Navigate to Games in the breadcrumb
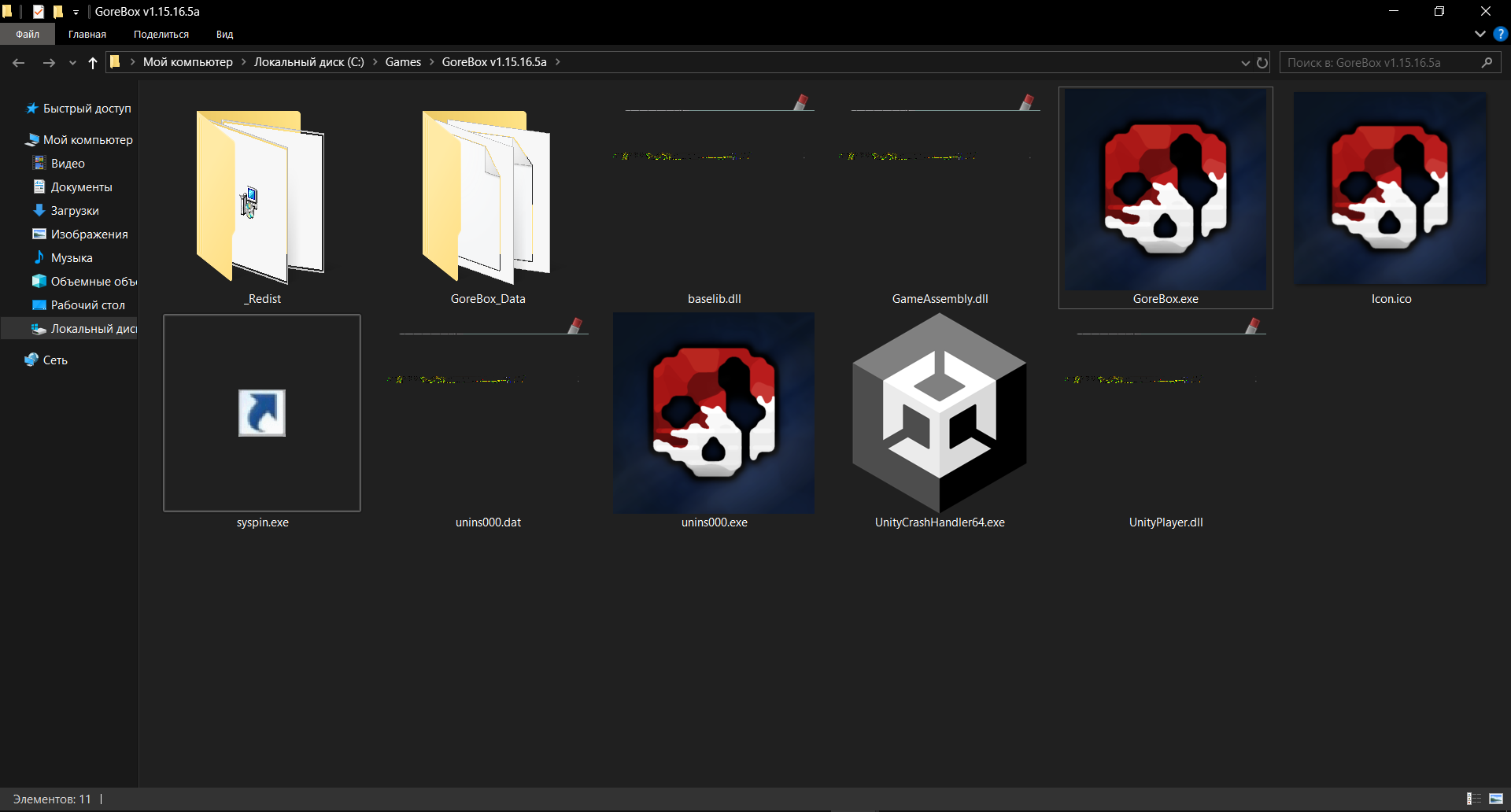 (x=403, y=62)
